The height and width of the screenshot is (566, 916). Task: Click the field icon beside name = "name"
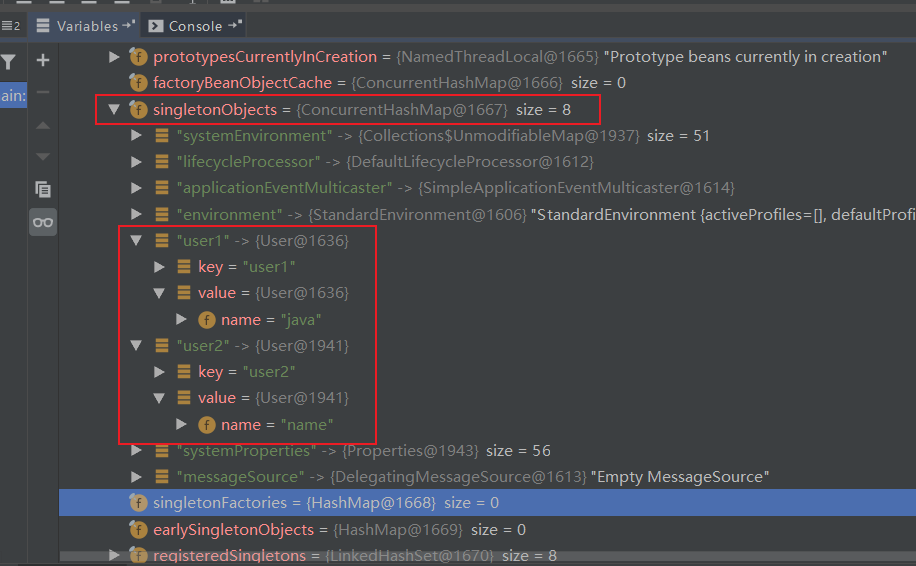pyautogui.click(x=207, y=425)
